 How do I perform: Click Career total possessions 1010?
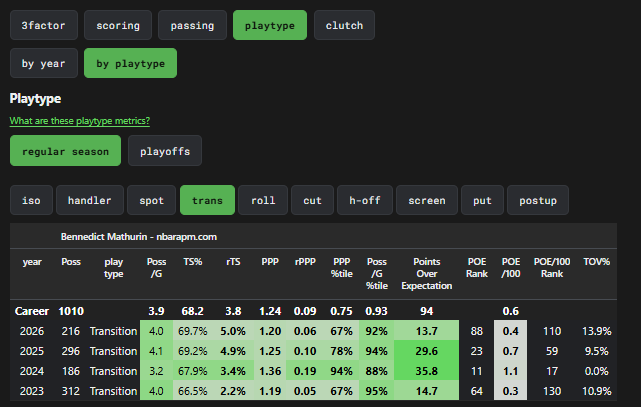(x=71, y=311)
